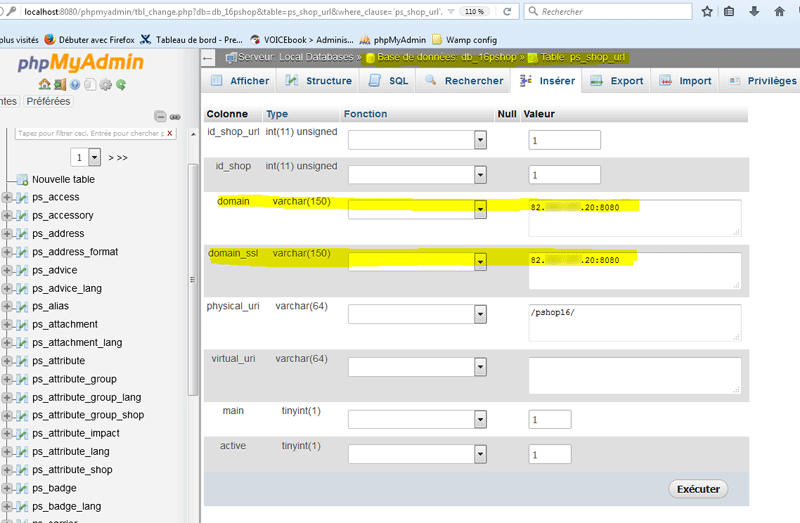The width and height of the screenshot is (800, 523).
Task: Open function dropdown for id_shop_url
Action: [x=417, y=139]
